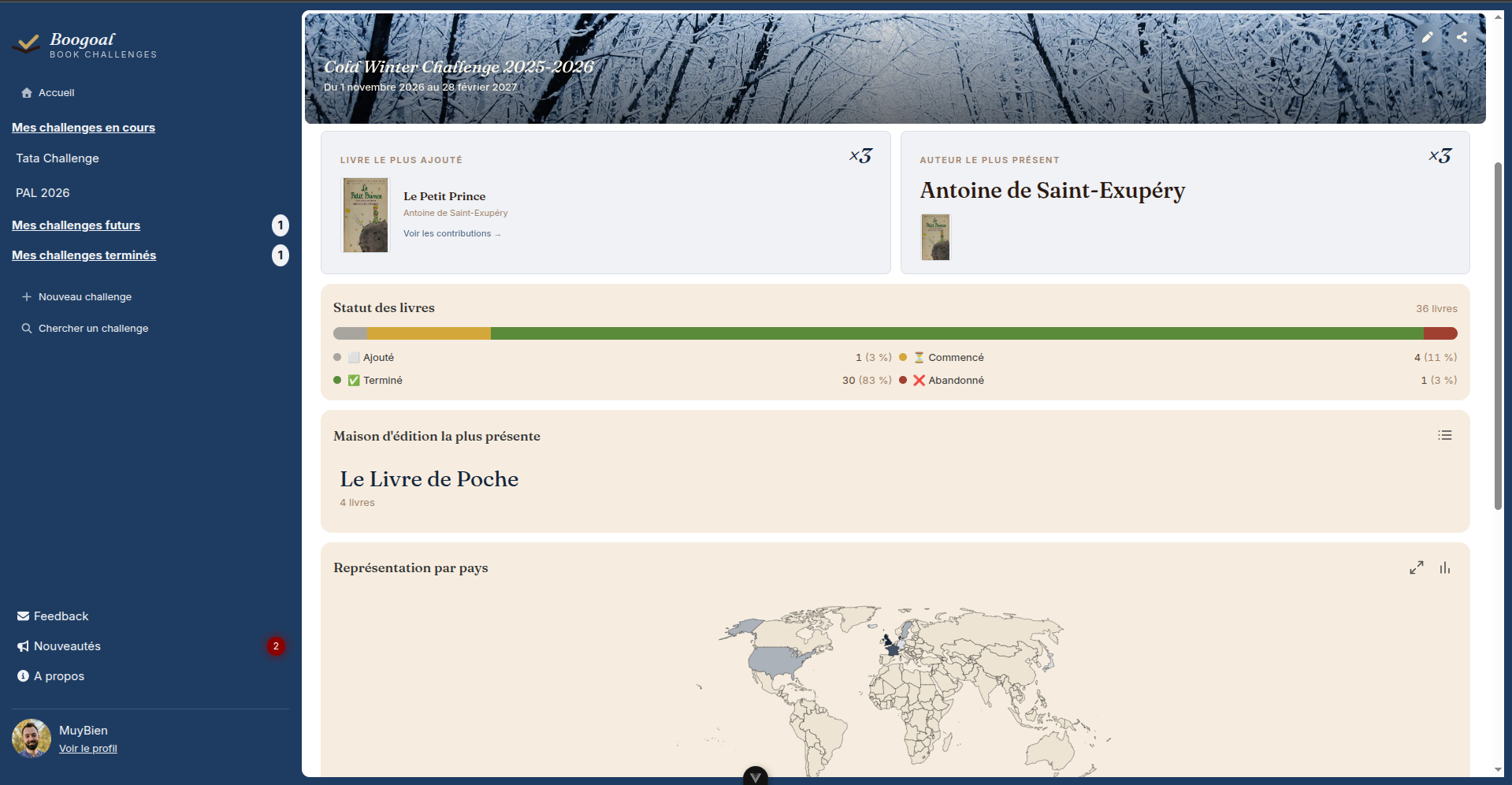Click the grey Ajouté segment of status bar
1512x785 pixels.
[350, 333]
